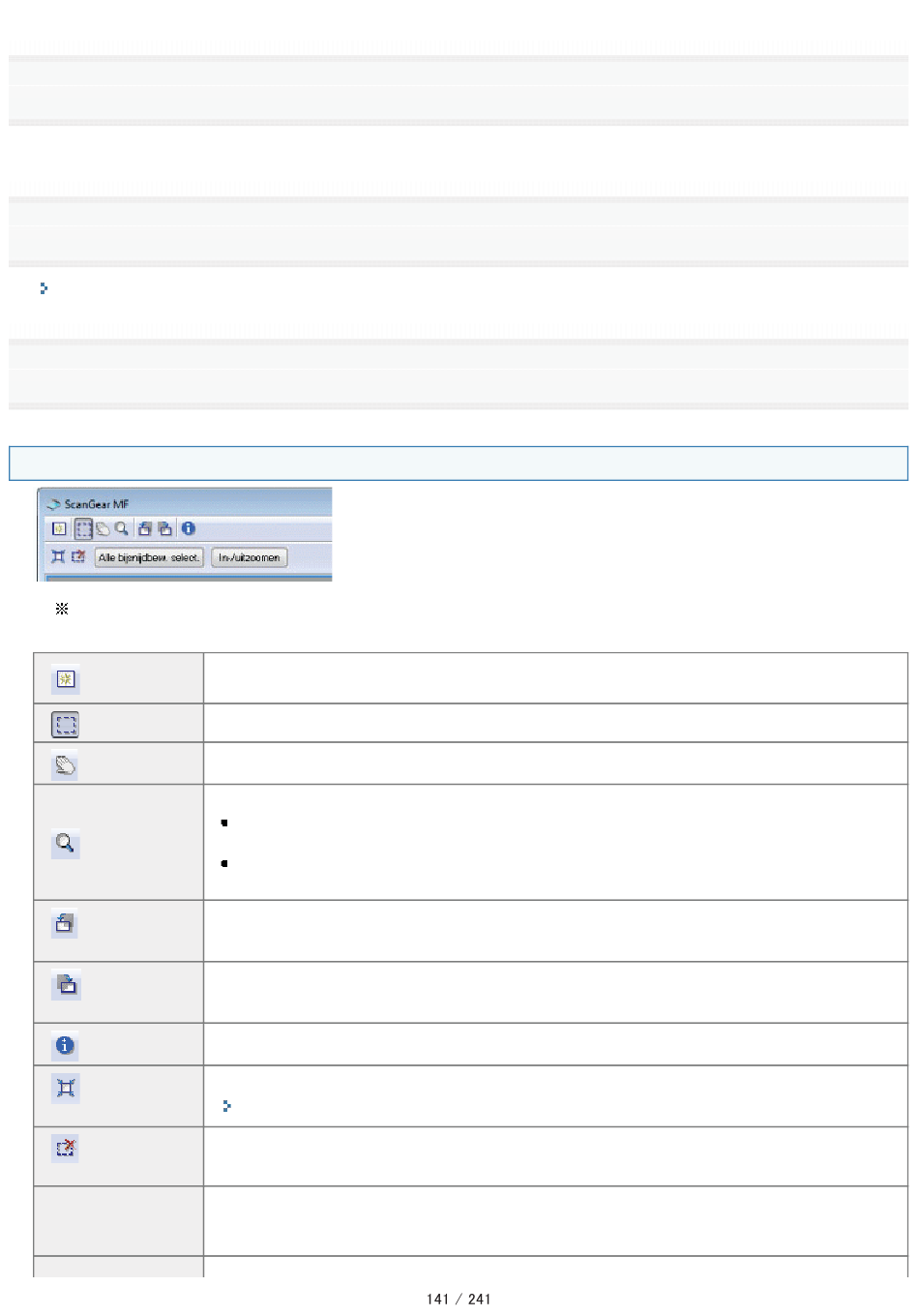
Task: Open the blue Information icon in ScanGear toolbar
Action: tap(189, 529)
